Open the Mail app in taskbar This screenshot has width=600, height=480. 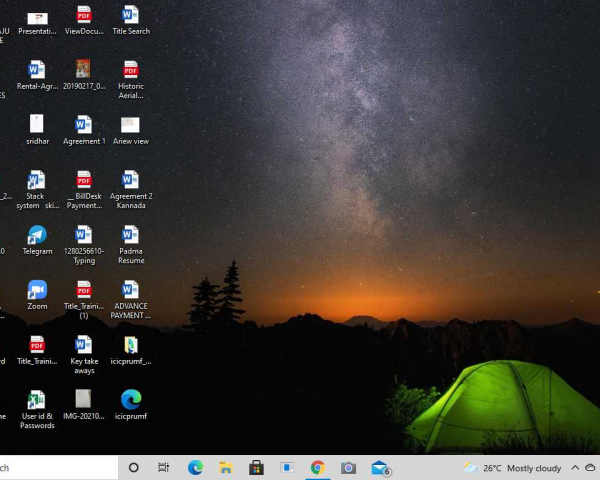coord(379,467)
